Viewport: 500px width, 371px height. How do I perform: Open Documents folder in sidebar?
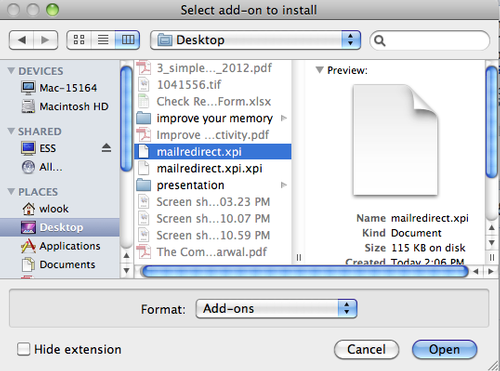[x=58, y=265]
